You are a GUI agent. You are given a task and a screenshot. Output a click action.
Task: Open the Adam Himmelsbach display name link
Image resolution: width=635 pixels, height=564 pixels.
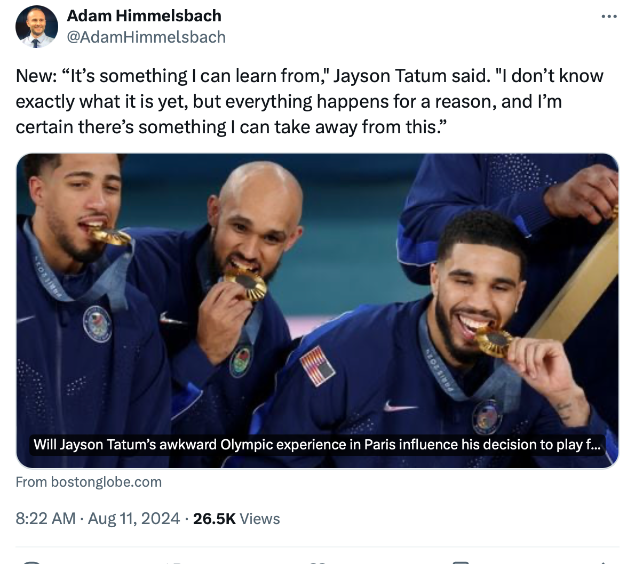144,16
